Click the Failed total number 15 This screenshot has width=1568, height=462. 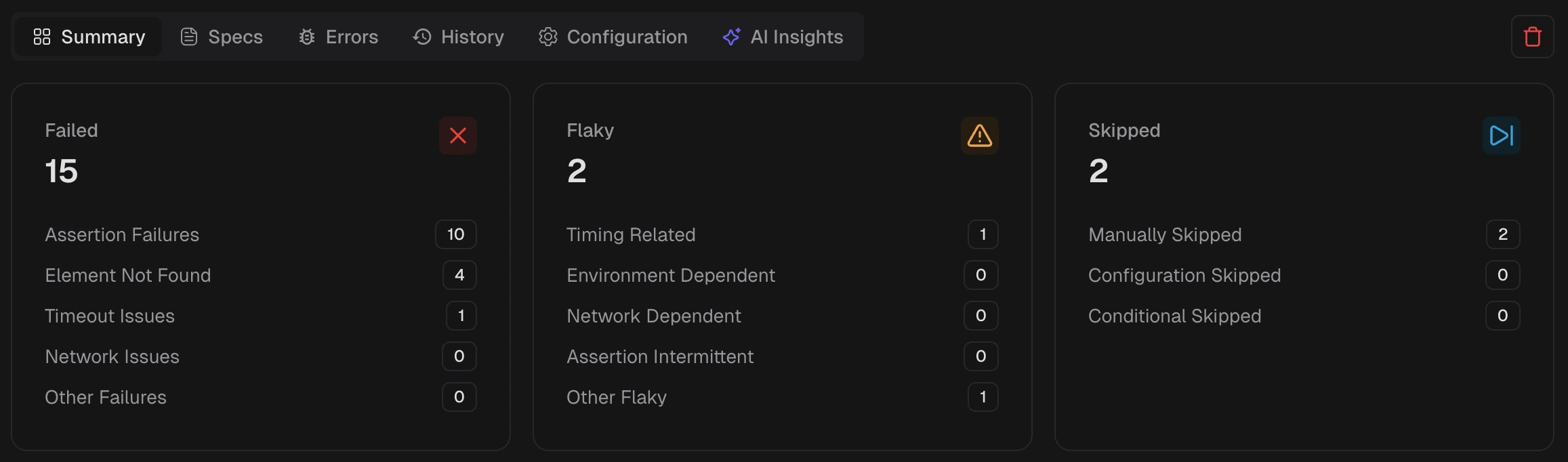(x=62, y=171)
